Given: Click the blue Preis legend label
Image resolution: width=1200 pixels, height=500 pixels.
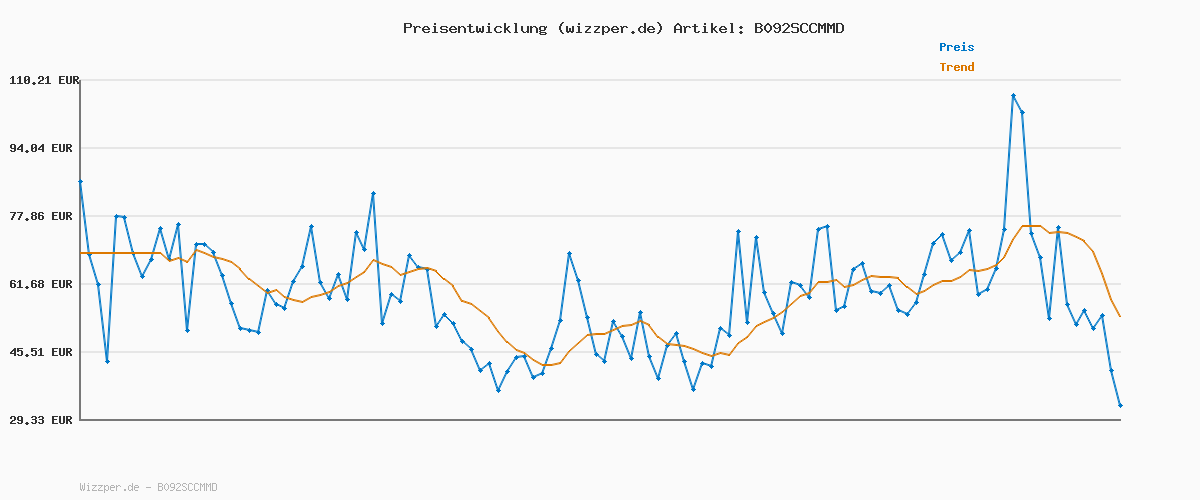Looking at the screenshot, I should click(x=956, y=47).
